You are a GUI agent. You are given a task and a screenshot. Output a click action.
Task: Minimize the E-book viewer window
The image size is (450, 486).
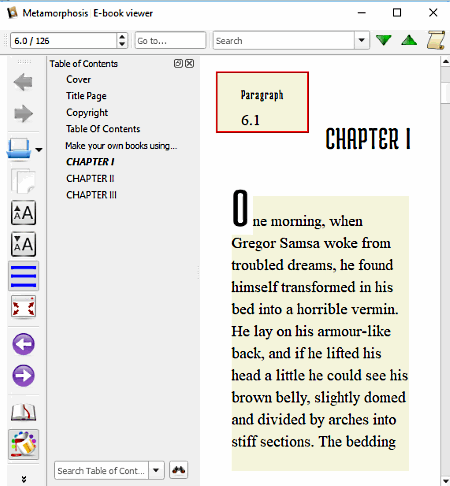[362, 13]
